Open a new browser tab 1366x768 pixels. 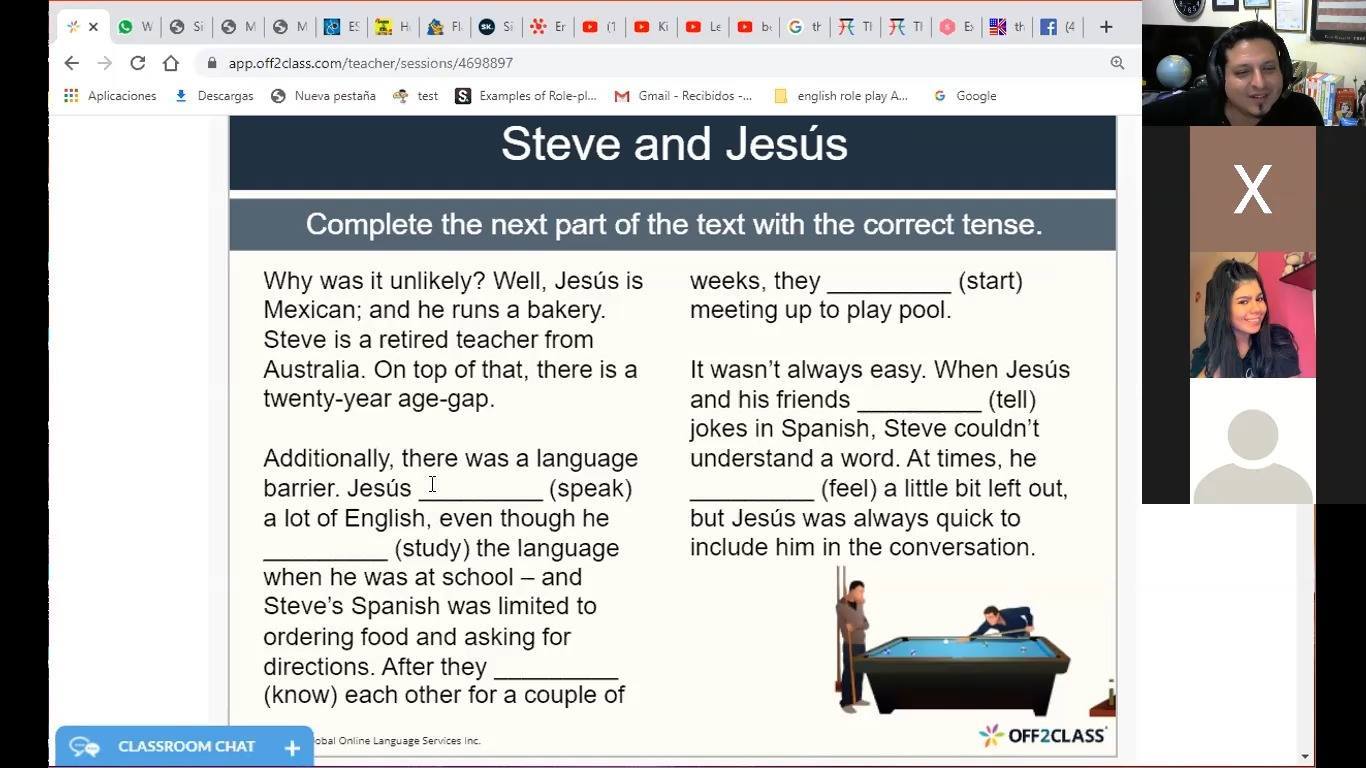1106,27
